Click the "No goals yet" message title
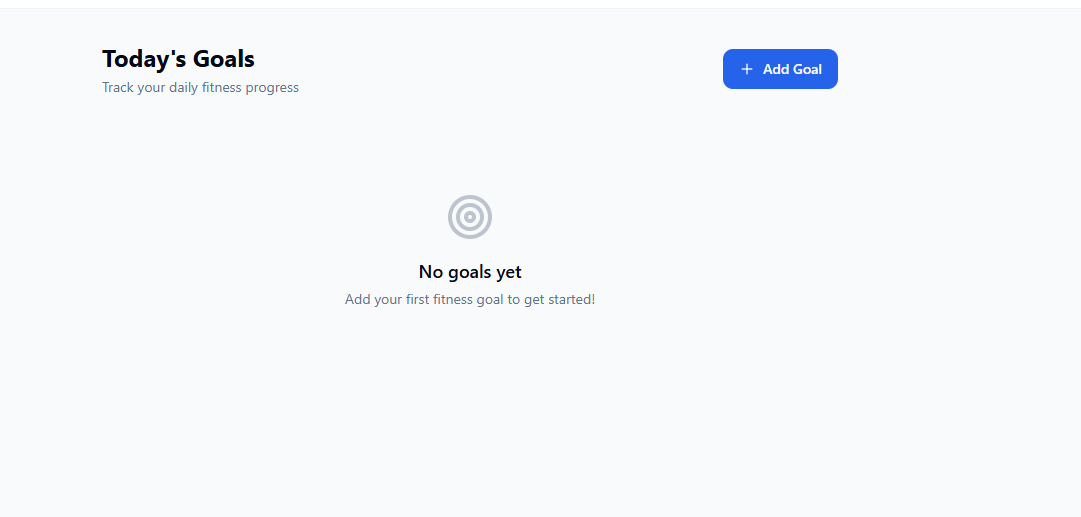This screenshot has width=1081, height=517. pos(470,272)
